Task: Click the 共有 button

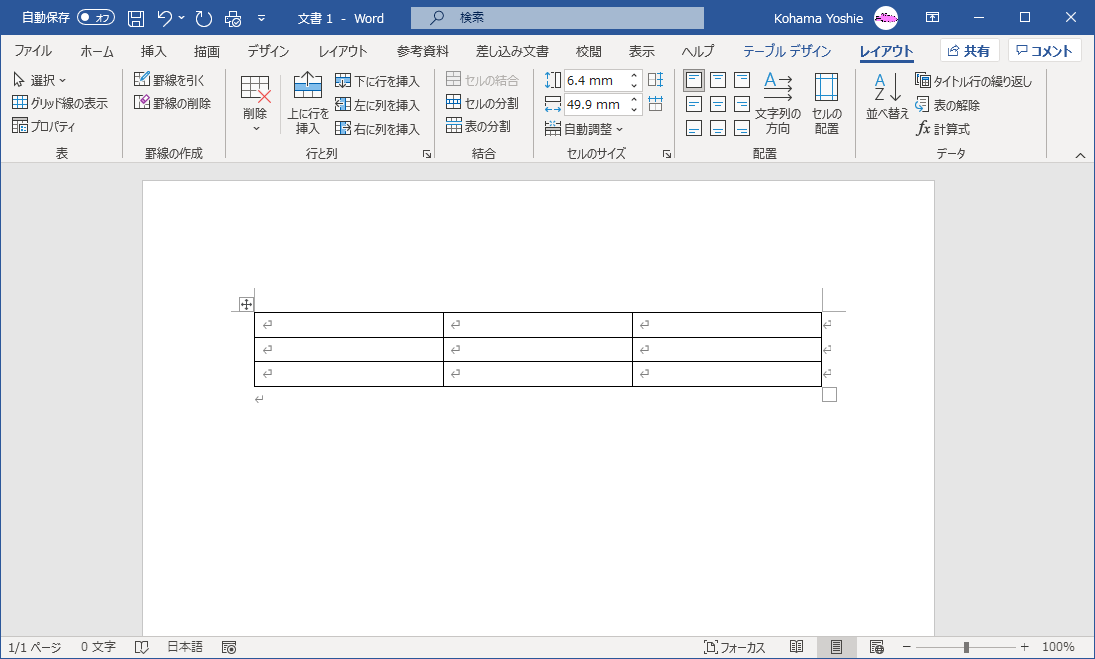Action: pyautogui.click(x=969, y=50)
